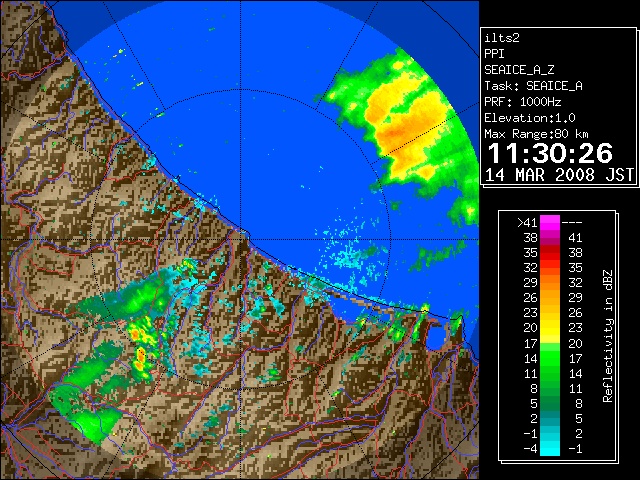640x480 pixels.
Task: Click the '---' legend upper-bound label
Action: tap(572, 223)
